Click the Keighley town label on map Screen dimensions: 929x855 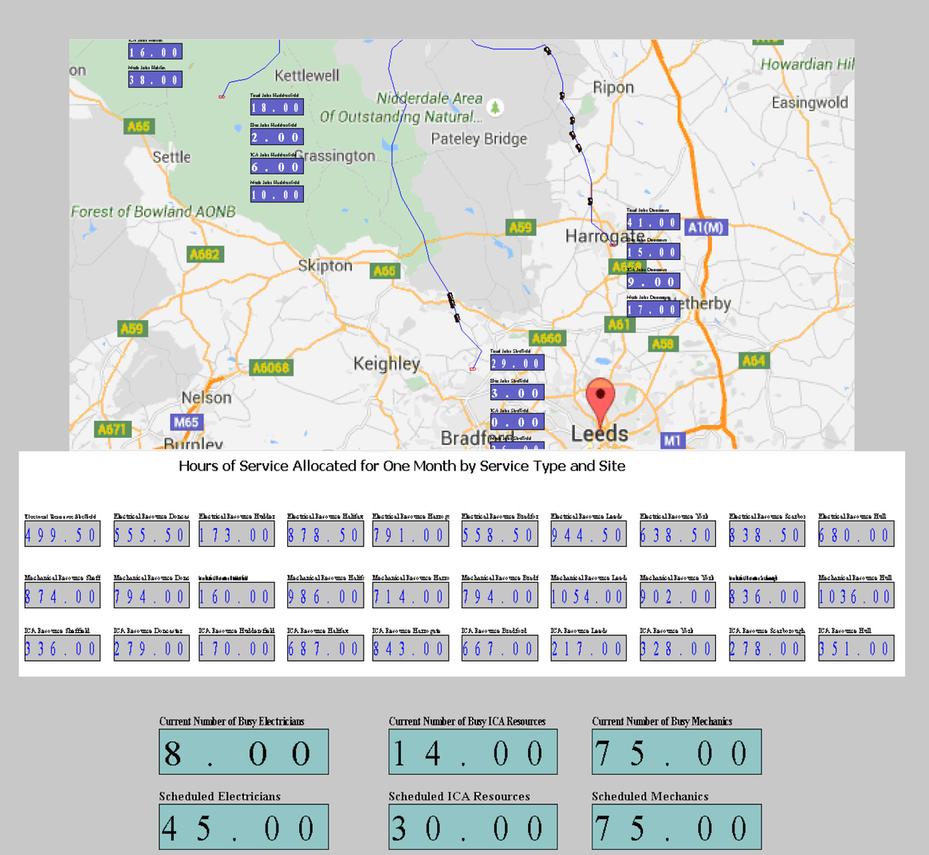(x=386, y=364)
